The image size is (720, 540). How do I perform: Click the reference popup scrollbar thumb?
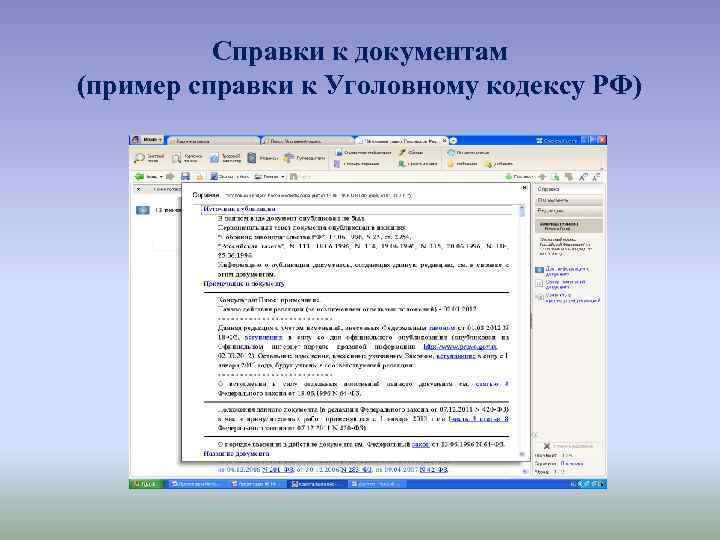point(522,212)
